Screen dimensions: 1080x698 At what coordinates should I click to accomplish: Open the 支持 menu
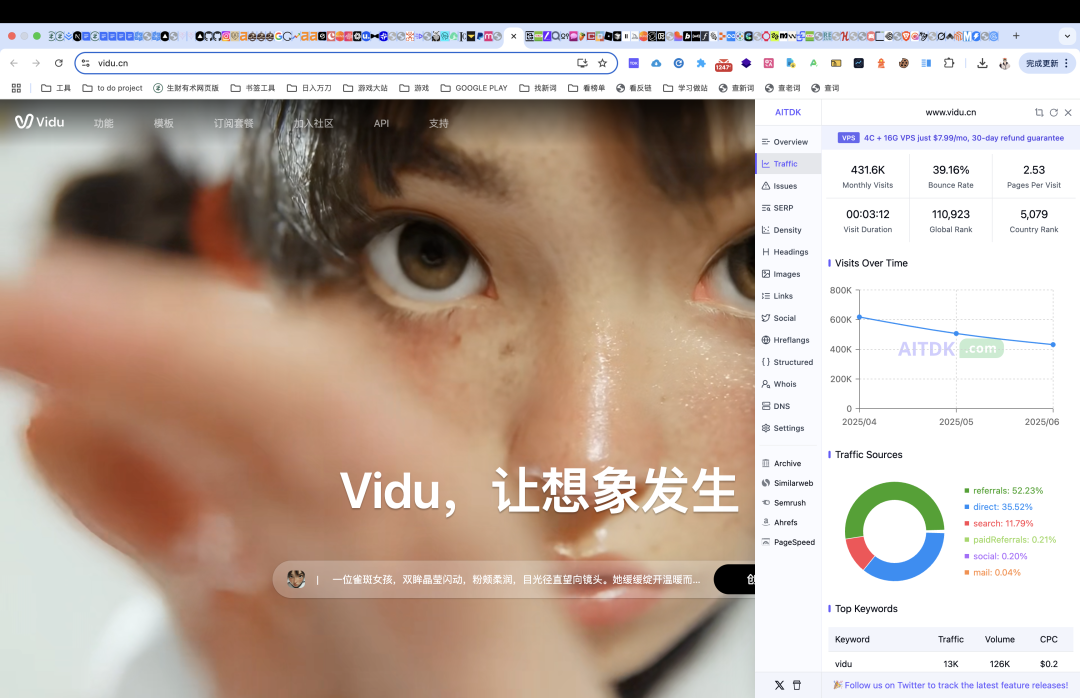click(438, 123)
